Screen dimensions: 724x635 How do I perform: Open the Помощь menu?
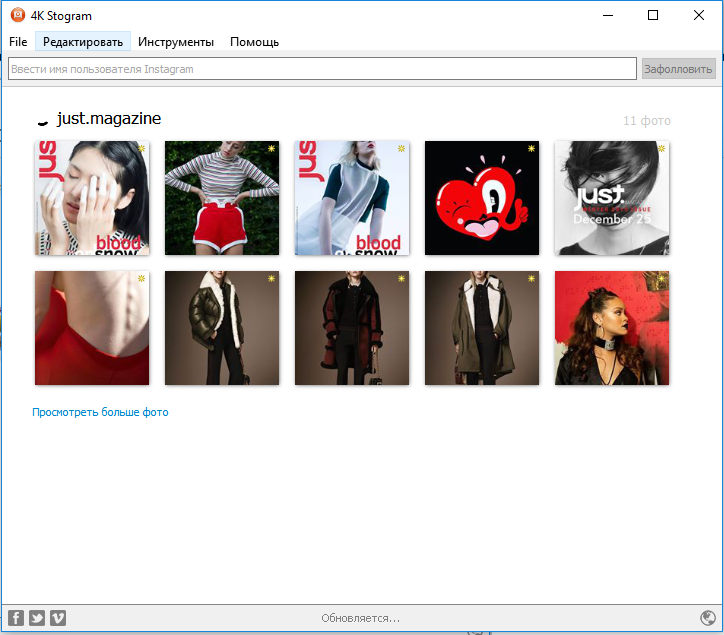[254, 42]
